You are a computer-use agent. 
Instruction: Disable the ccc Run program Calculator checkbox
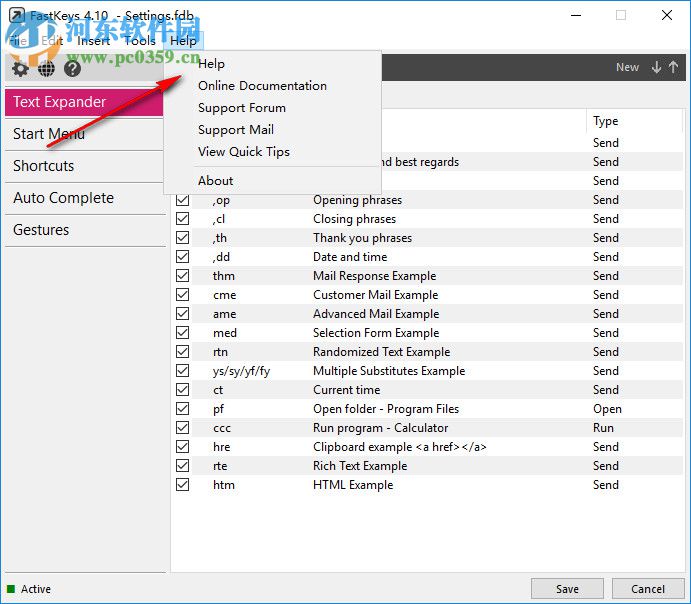pyautogui.click(x=182, y=428)
